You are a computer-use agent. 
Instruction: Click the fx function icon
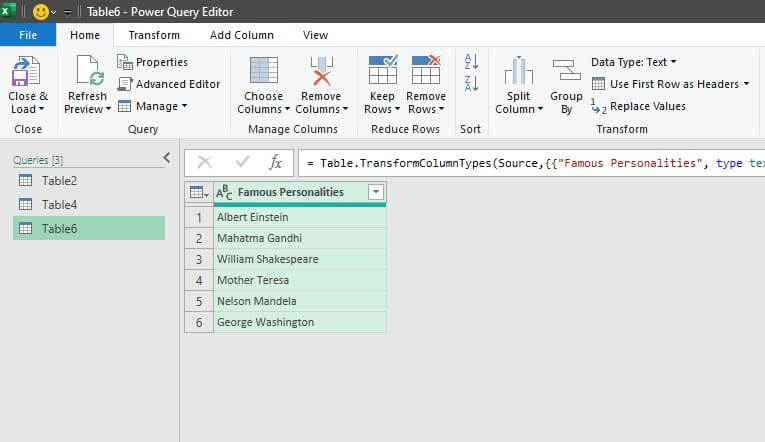tap(276, 162)
